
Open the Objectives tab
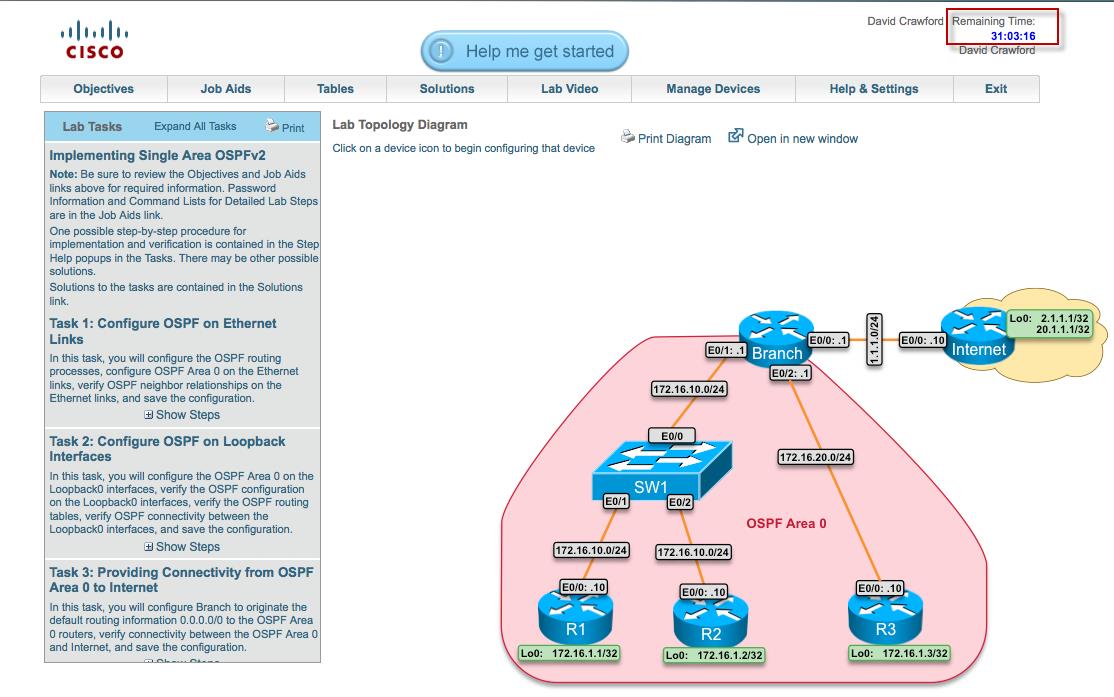pyautogui.click(x=102, y=89)
